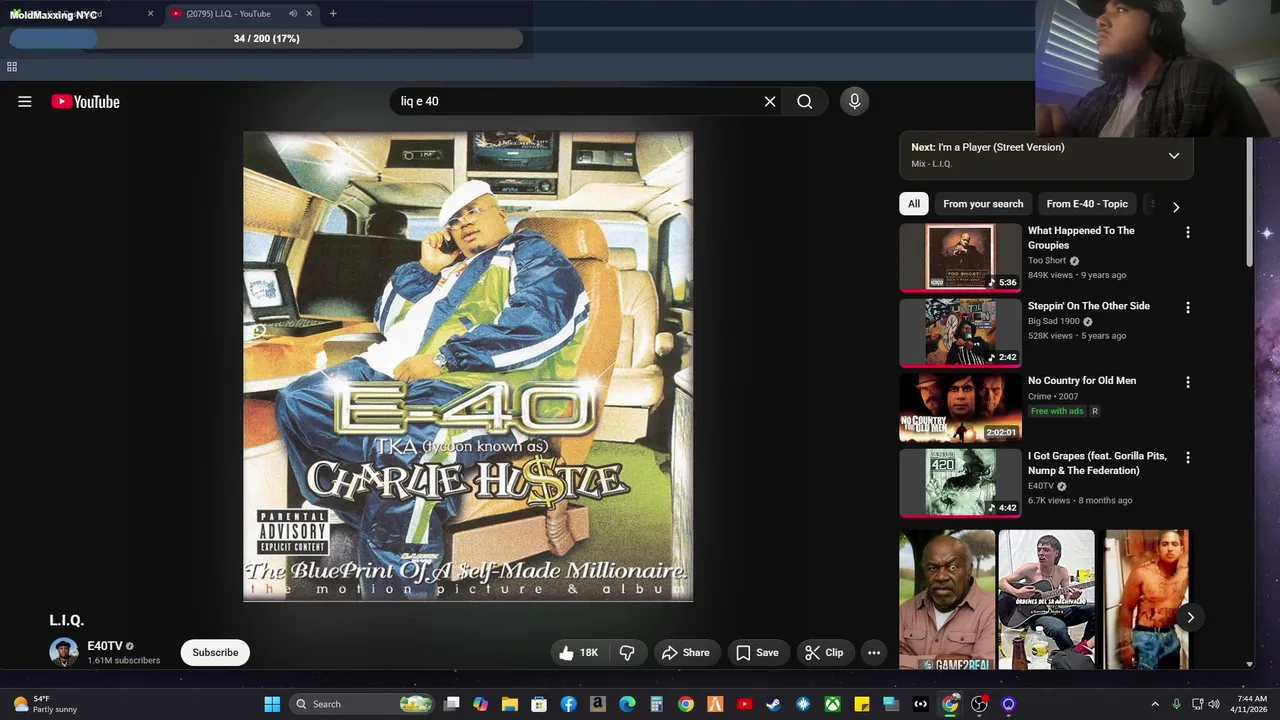Screen dimensions: 1280x720
Task: Open What Happened To The Groupies thumbnail
Action: pos(960,257)
